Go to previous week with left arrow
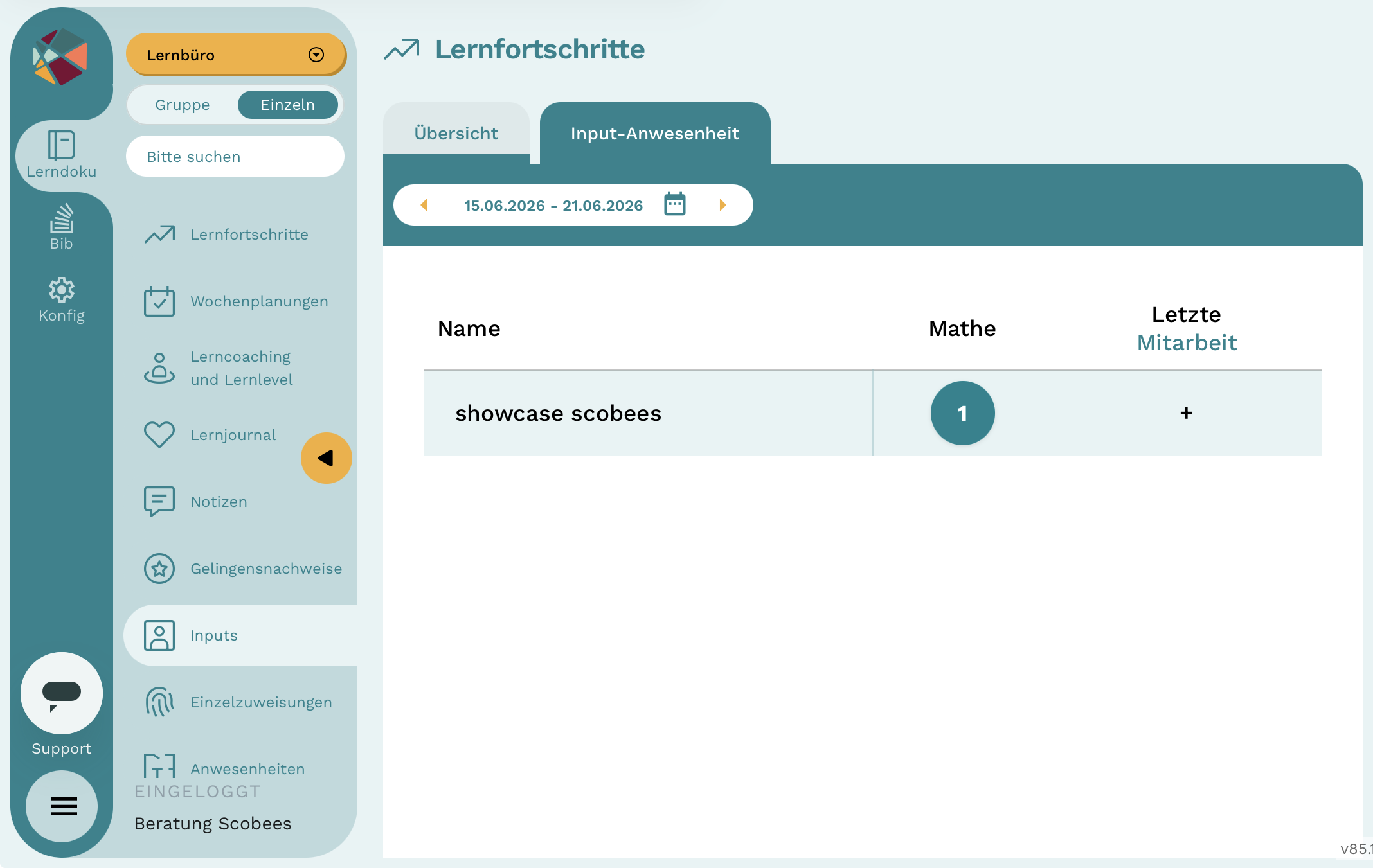 (424, 205)
